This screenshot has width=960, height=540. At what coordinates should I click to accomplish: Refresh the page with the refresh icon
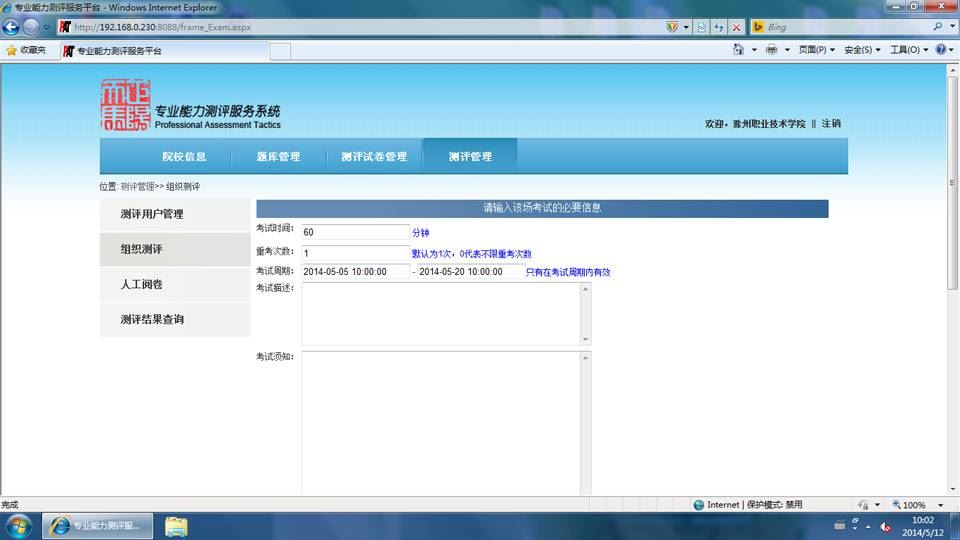click(719, 27)
